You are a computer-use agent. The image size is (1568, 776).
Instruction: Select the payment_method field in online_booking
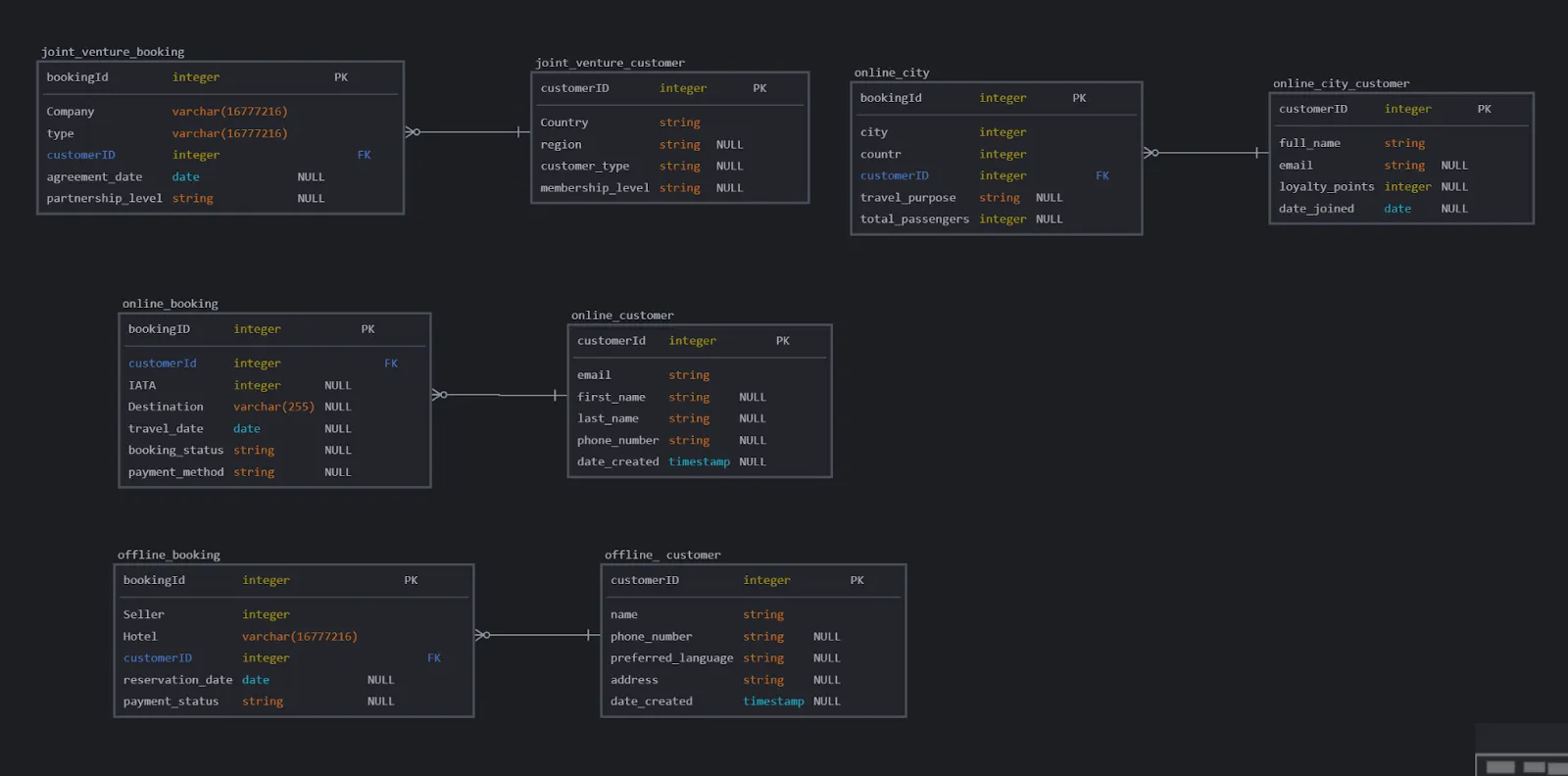click(x=176, y=472)
